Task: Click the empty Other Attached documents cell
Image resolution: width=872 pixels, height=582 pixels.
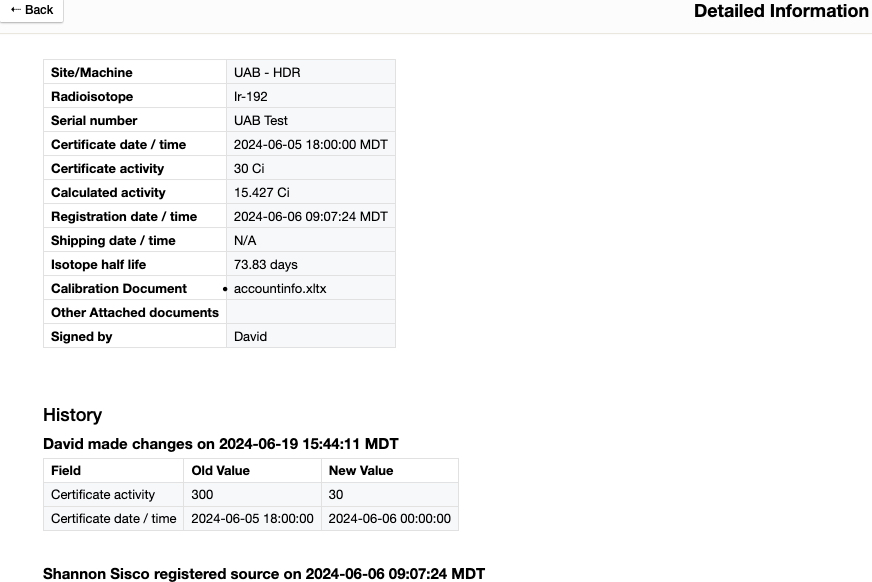Action: click(310, 313)
